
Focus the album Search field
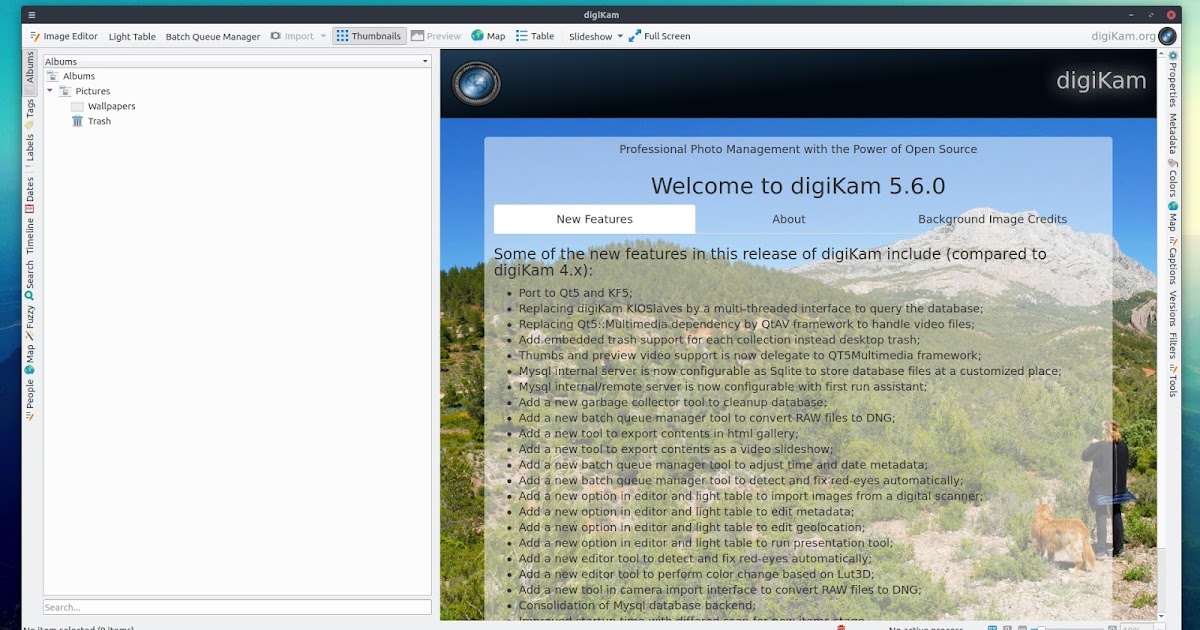(237, 607)
